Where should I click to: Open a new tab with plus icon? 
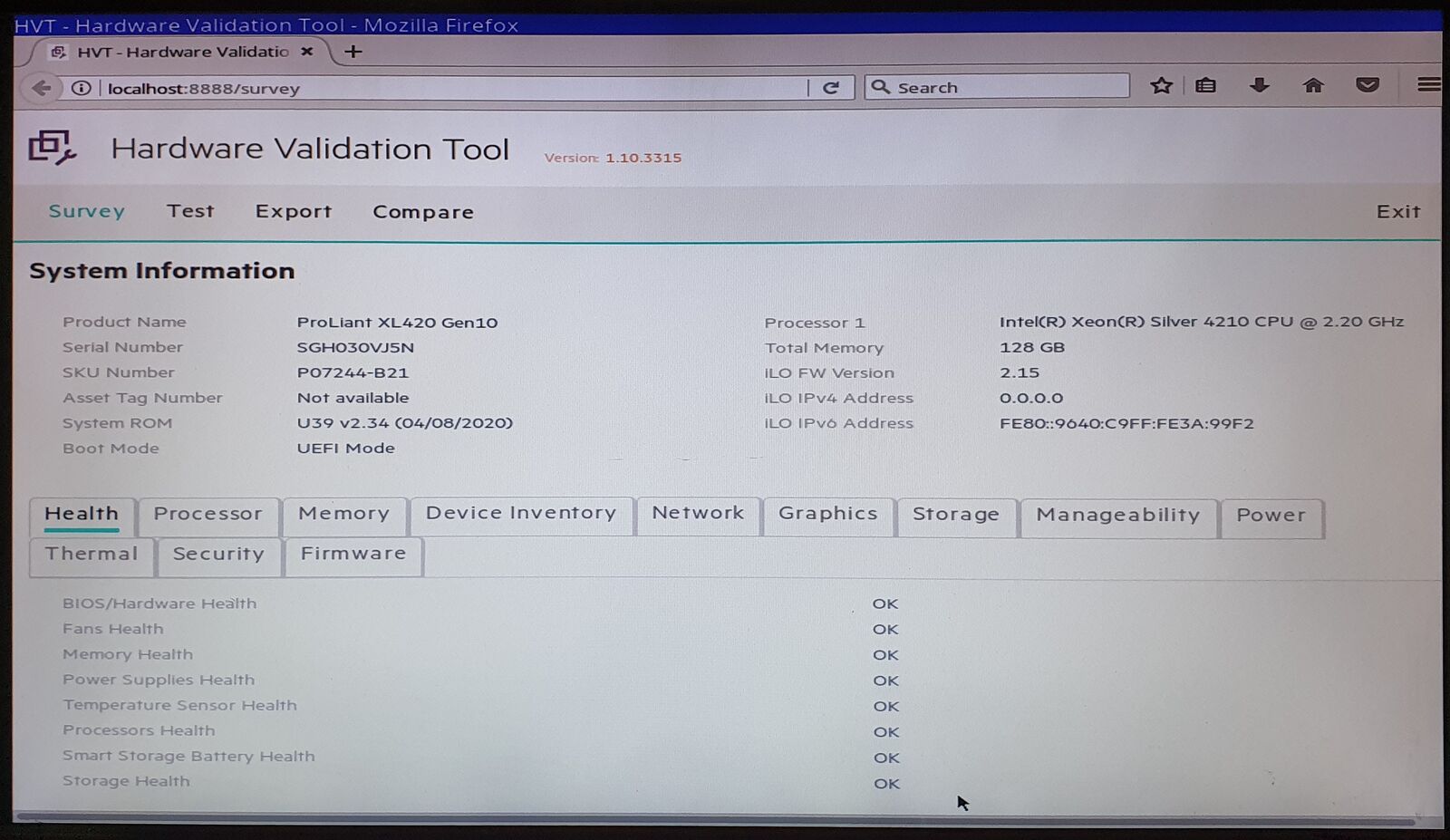click(x=353, y=52)
